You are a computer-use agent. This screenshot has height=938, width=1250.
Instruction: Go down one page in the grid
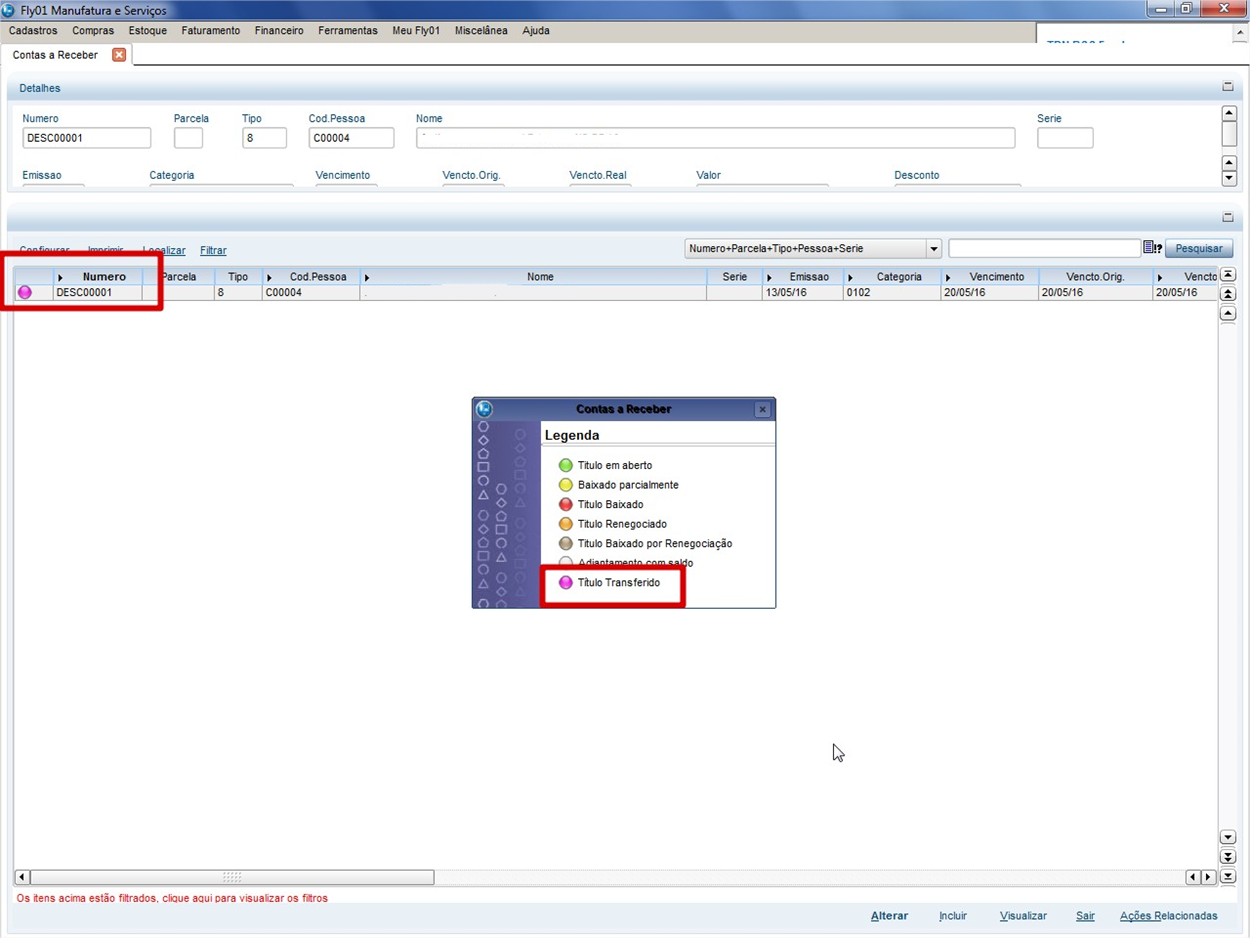click(1229, 857)
